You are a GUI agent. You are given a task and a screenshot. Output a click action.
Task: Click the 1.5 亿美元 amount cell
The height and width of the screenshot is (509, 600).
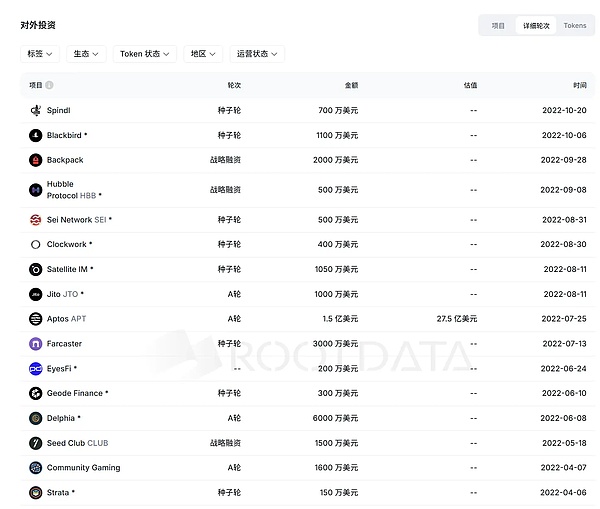340,319
